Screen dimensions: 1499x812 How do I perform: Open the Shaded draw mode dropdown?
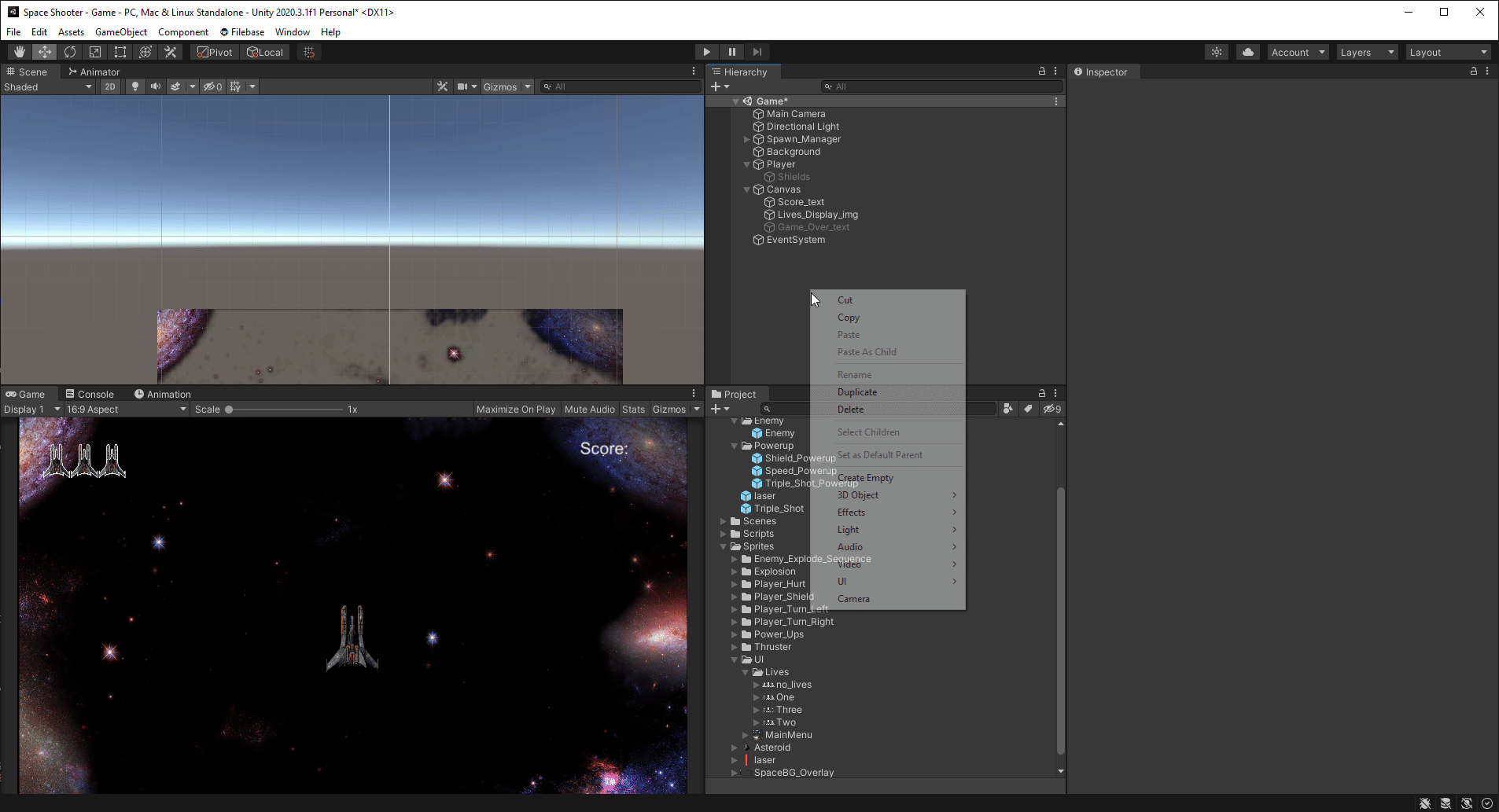point(47,86)
